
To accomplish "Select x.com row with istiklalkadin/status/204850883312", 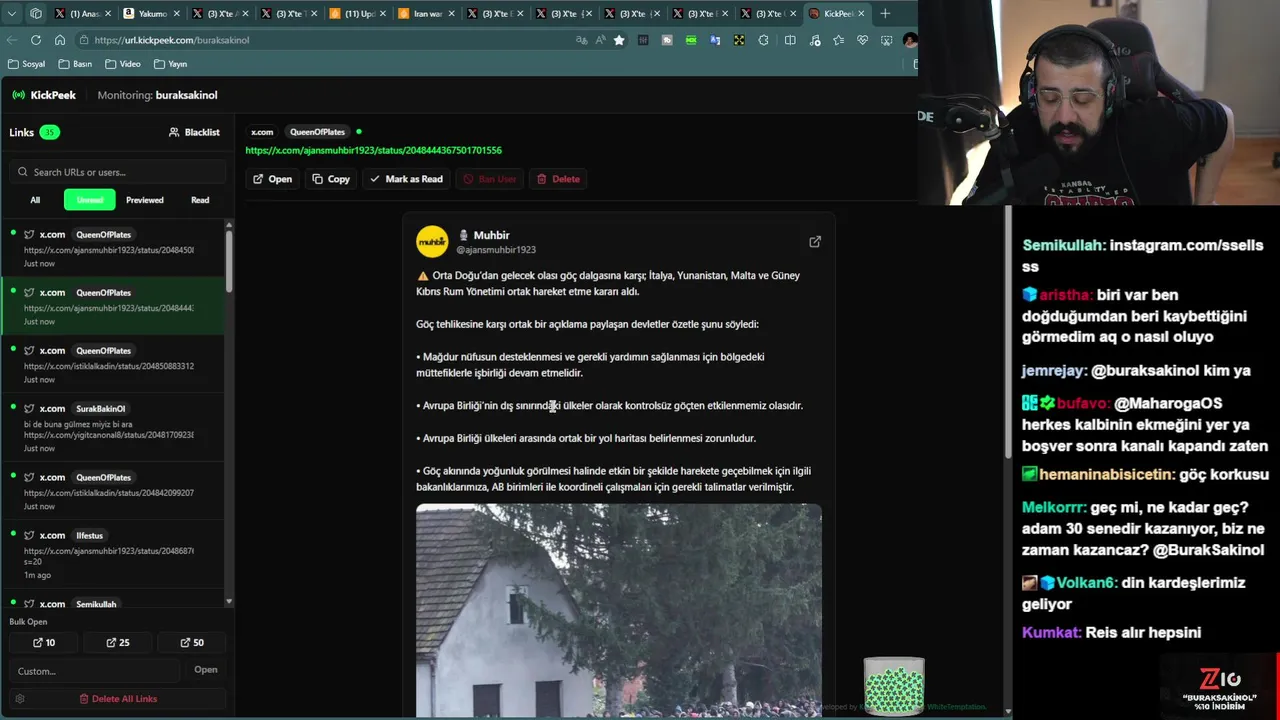I will coord(112,364).
